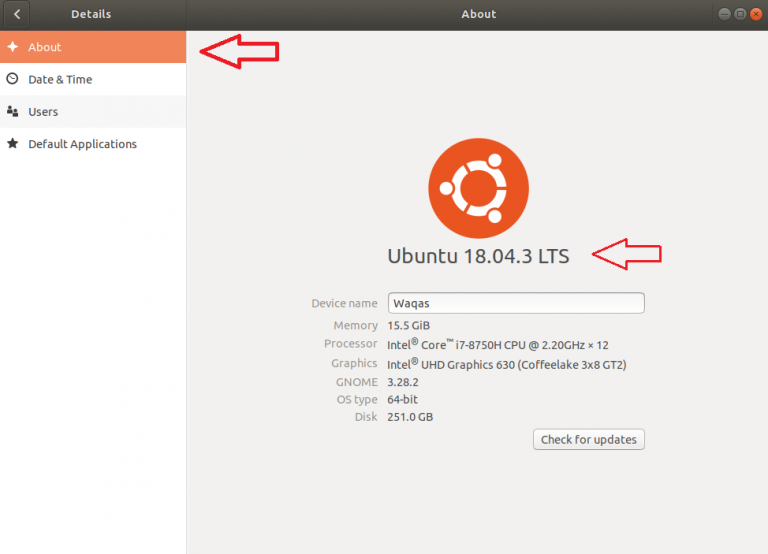Open Default Applications settings

(x=93, y=144)
